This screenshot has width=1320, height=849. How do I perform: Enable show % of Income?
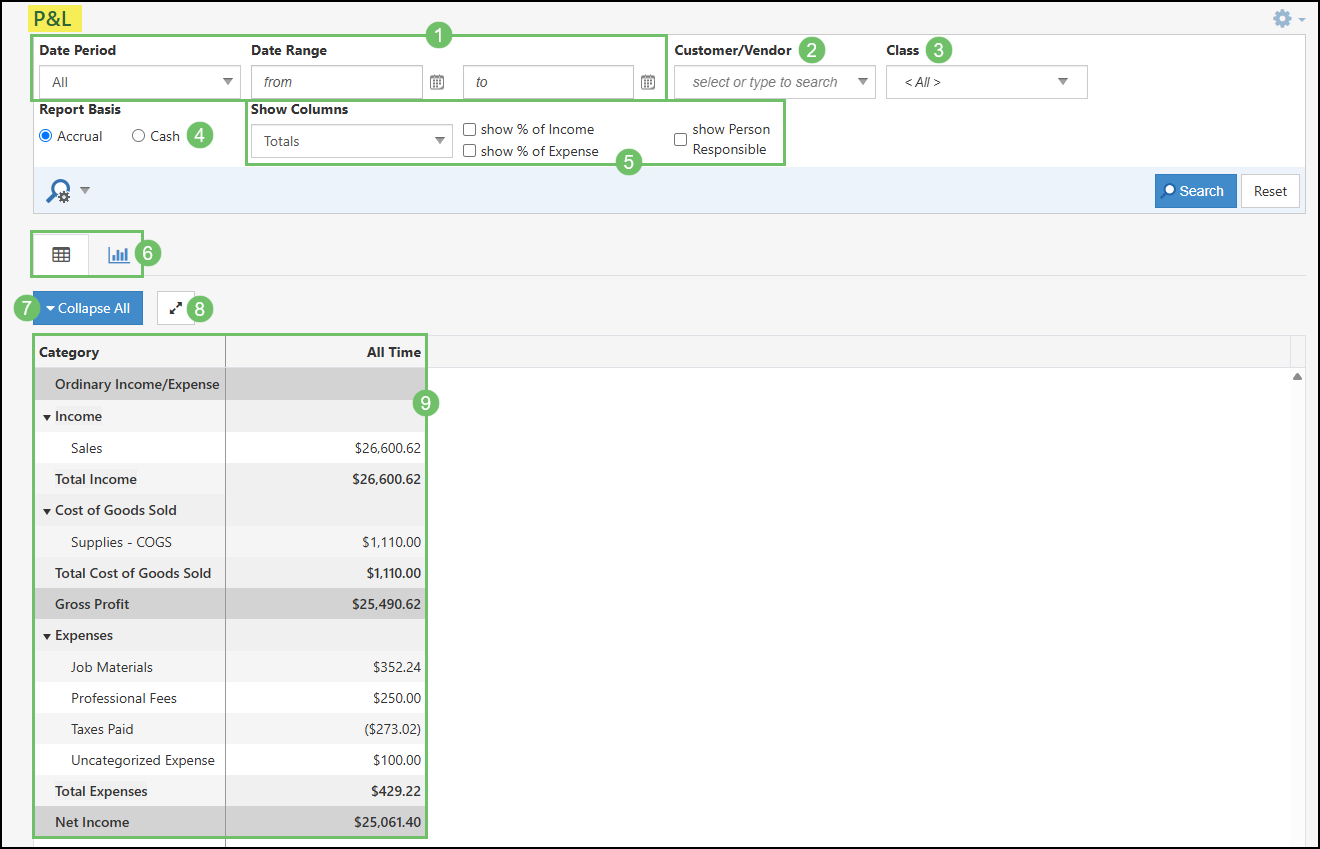[x=469, y=129]
